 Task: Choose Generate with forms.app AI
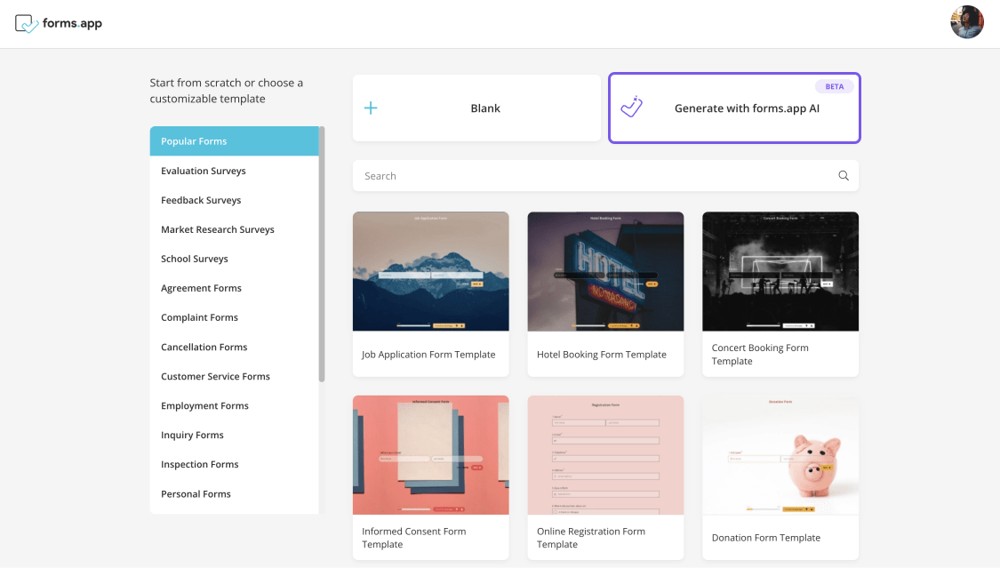[x=746, y=108]
